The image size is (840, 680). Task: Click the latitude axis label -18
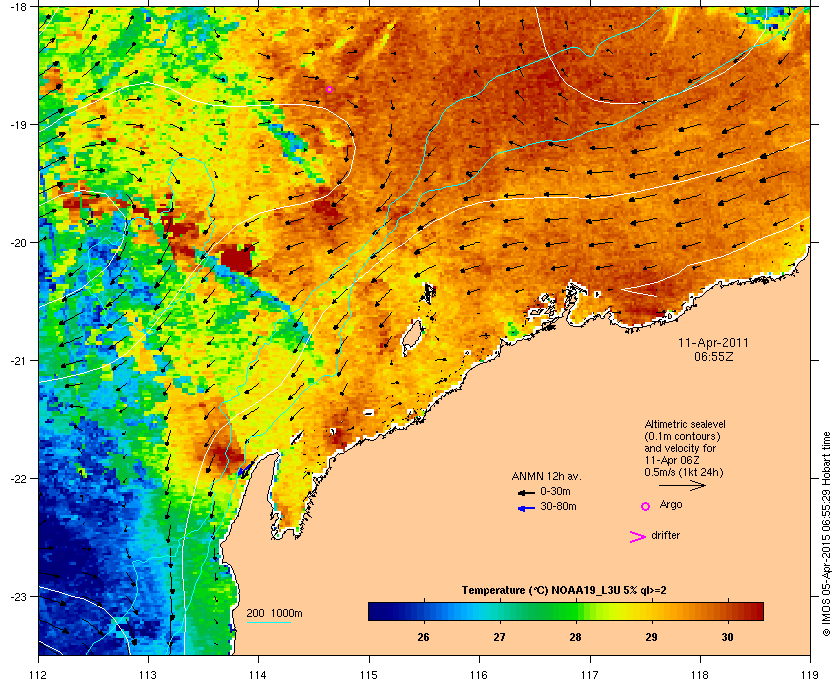19,6
